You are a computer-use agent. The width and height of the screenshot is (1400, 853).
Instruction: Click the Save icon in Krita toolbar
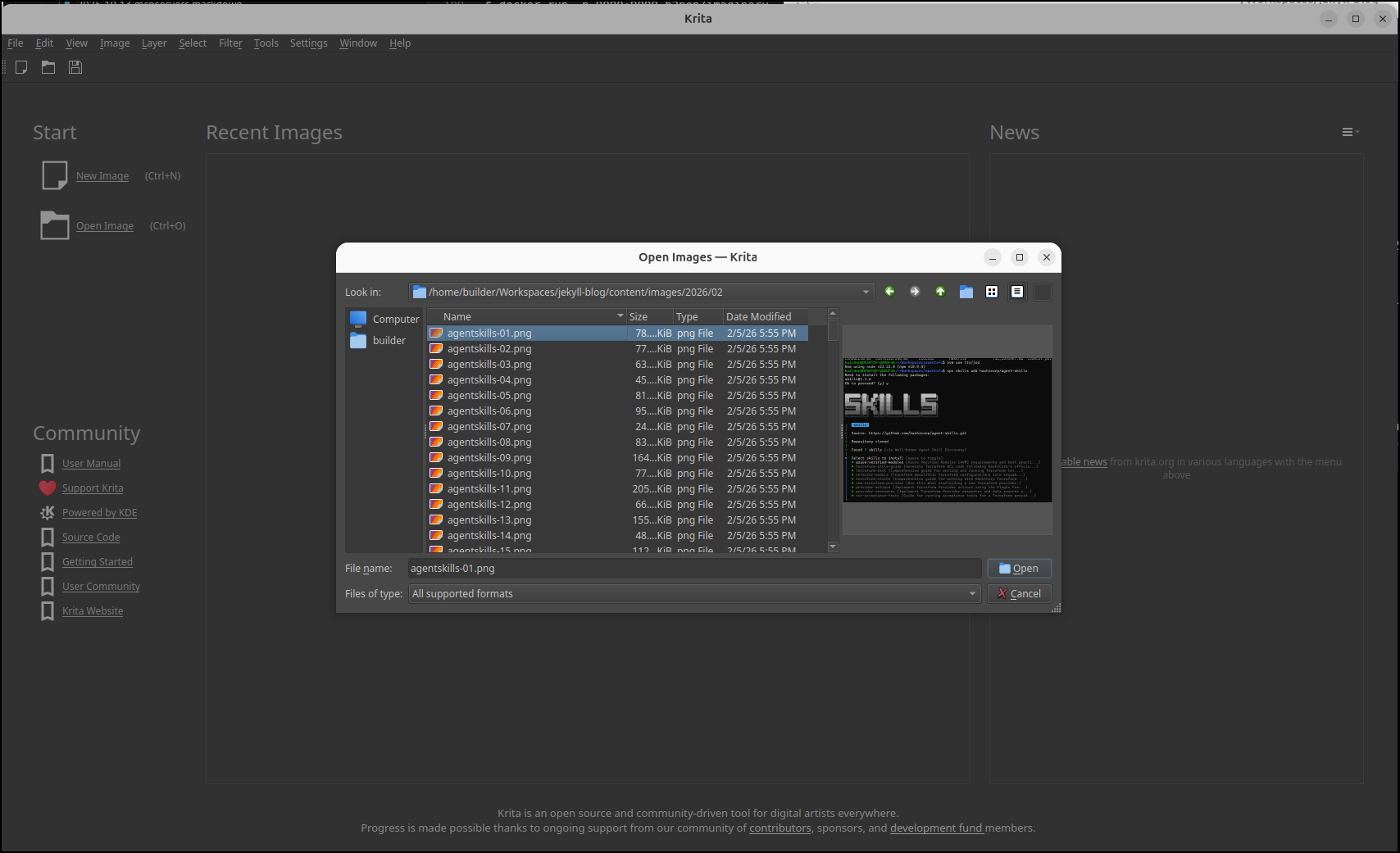click(75, 67)
